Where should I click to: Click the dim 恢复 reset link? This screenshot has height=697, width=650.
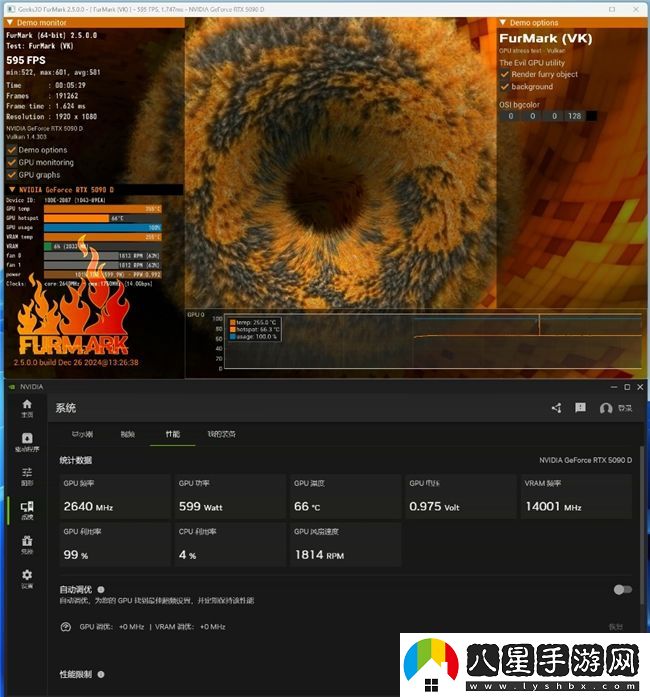click(616, 627)
